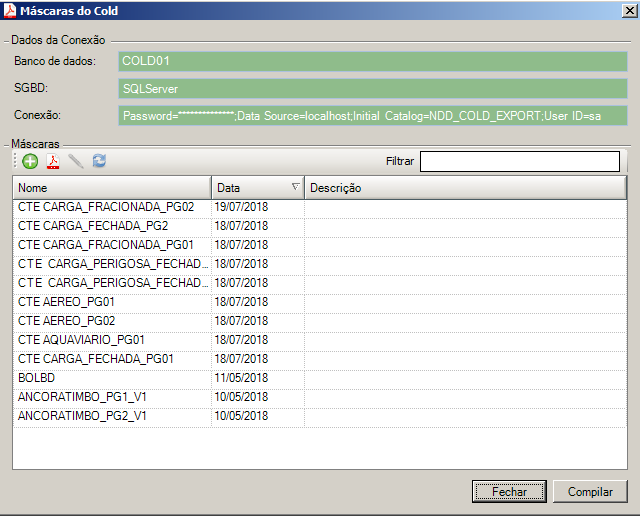The height and width of the screenshot is (516, 640).
Task: Click the pencil edit mask icon
Action: pos(76,161)
